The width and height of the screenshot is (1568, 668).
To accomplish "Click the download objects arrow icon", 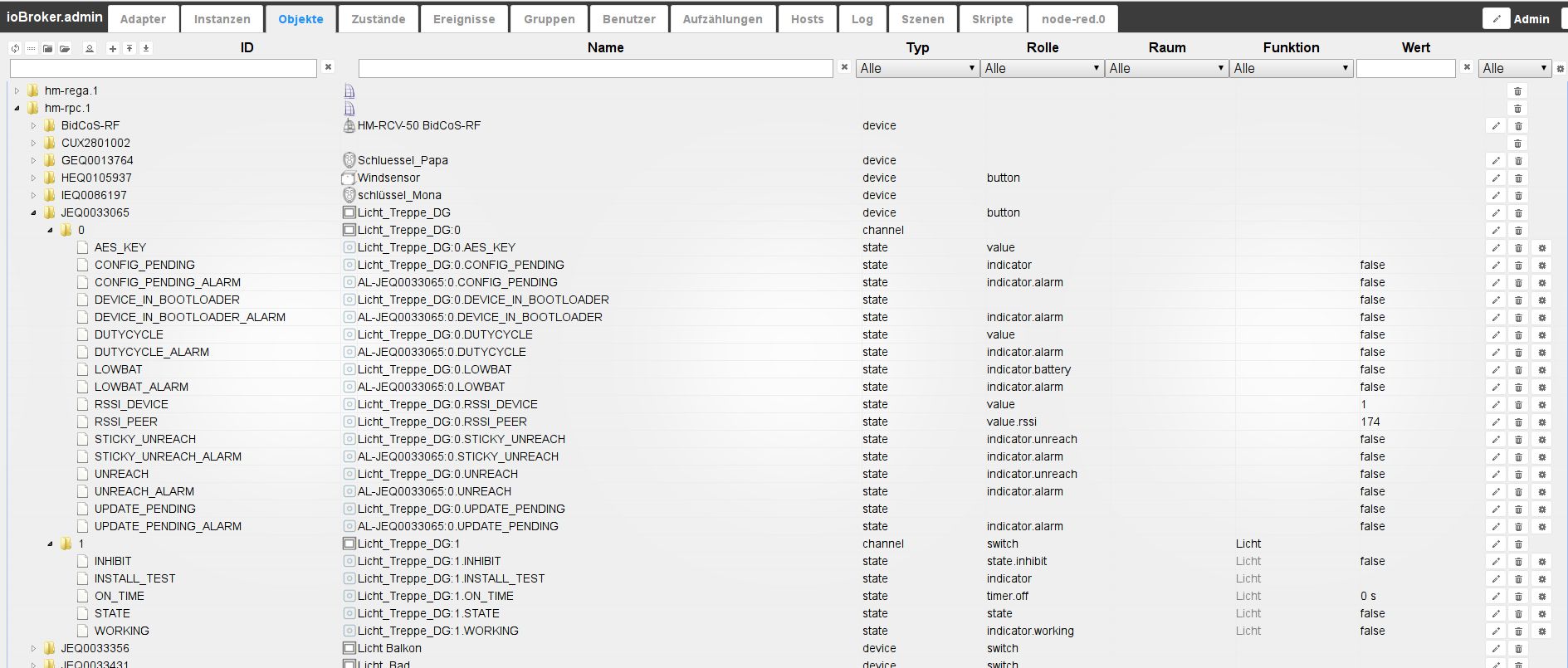I will point(146,48).
